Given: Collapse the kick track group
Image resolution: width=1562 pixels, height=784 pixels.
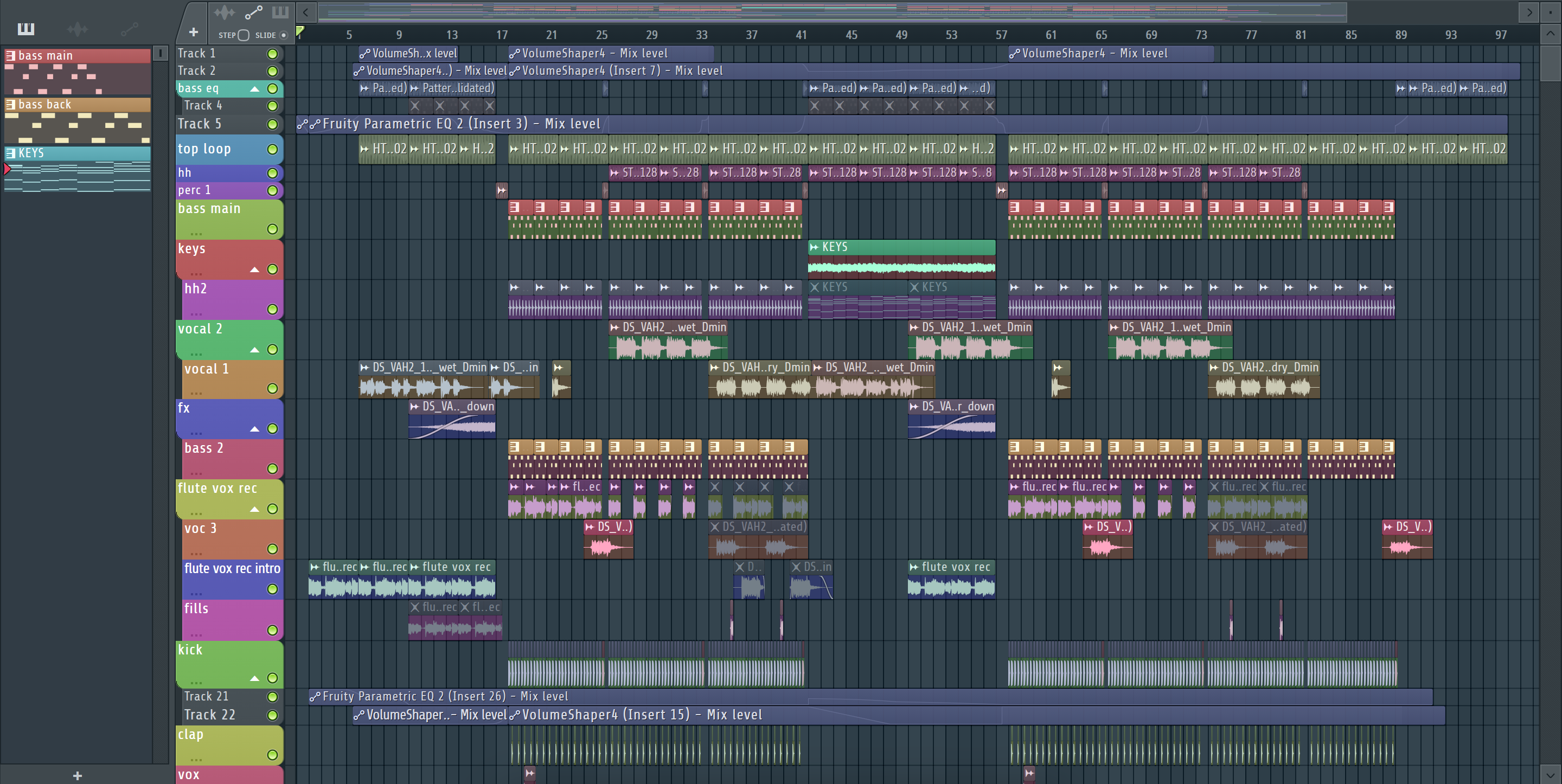Looking at the screenshot, I should click(x=255, y=678).
